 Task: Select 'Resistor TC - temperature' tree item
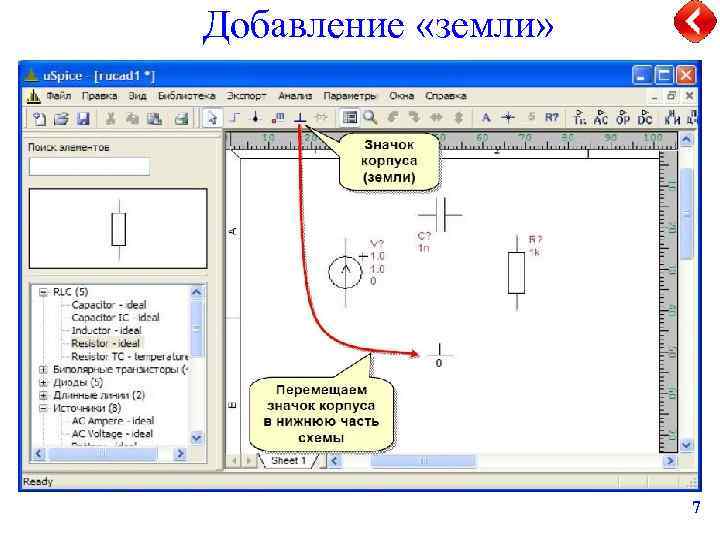(129, 356)
